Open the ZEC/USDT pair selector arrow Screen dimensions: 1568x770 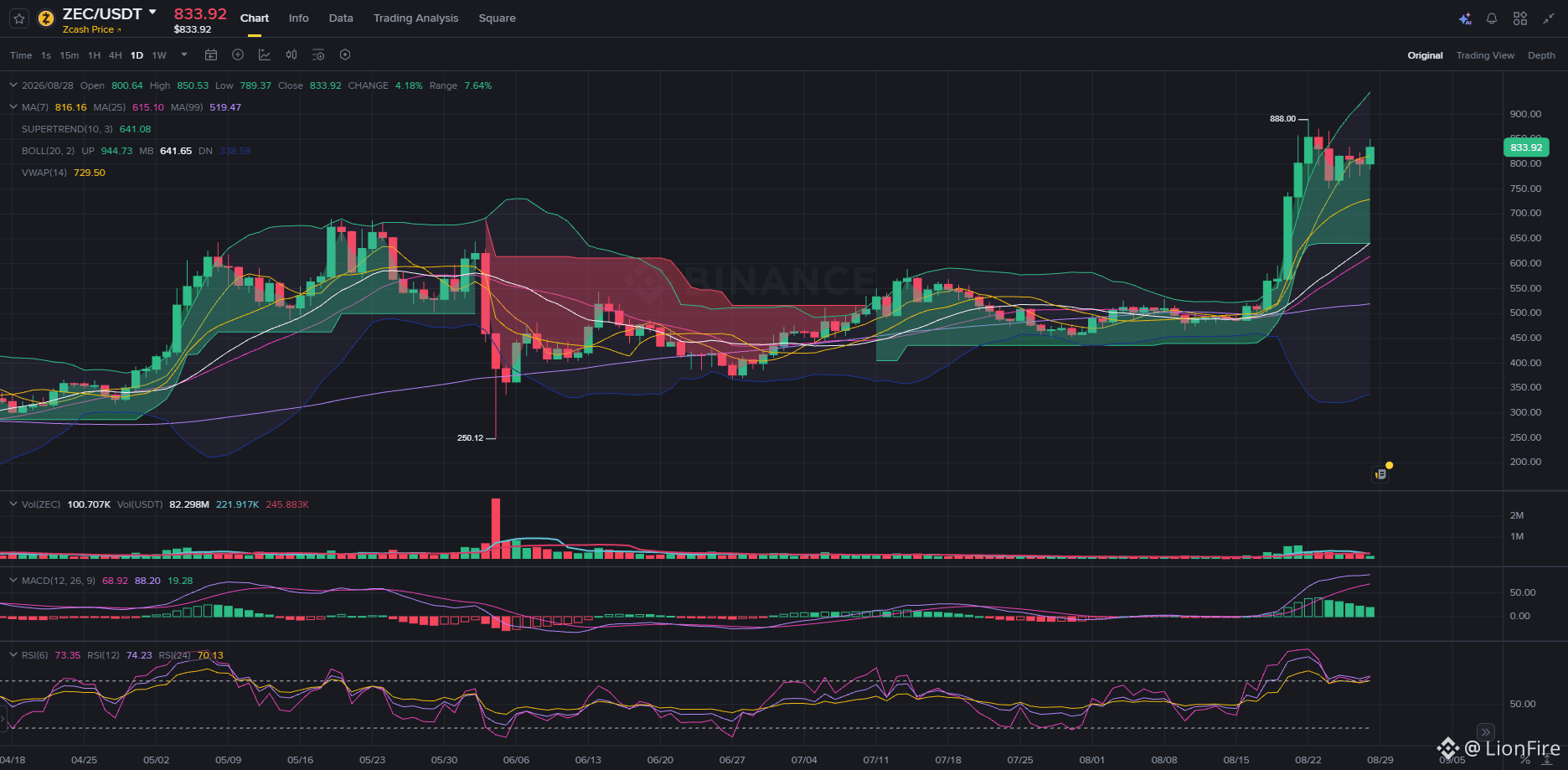point(152,13)
